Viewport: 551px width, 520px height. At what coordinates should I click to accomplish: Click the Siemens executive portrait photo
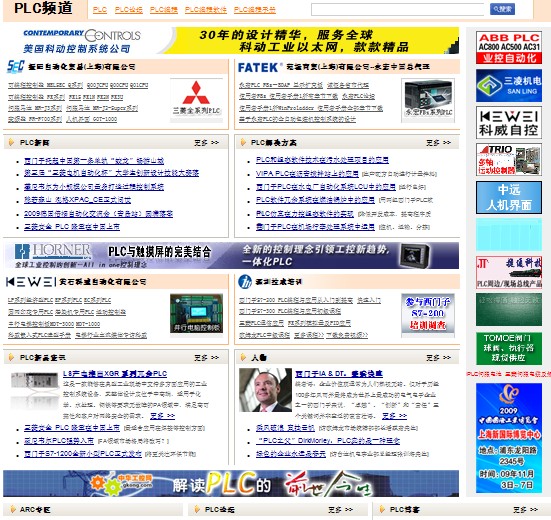[265, 390]
